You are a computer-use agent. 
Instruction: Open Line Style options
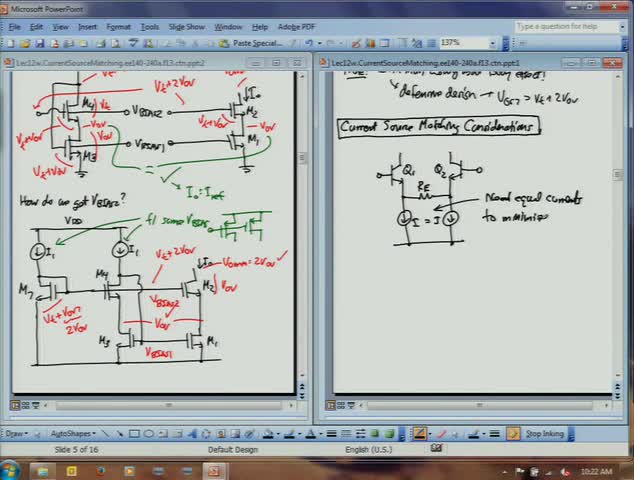tap(332, 434)
